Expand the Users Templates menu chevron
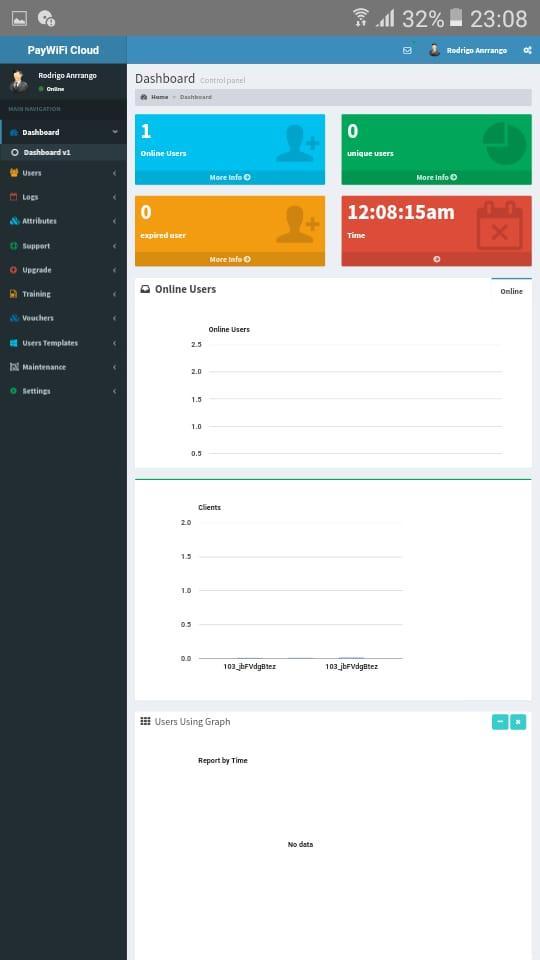Image resolution: width=540 pixels, height=960 pixels. (114, 343)
